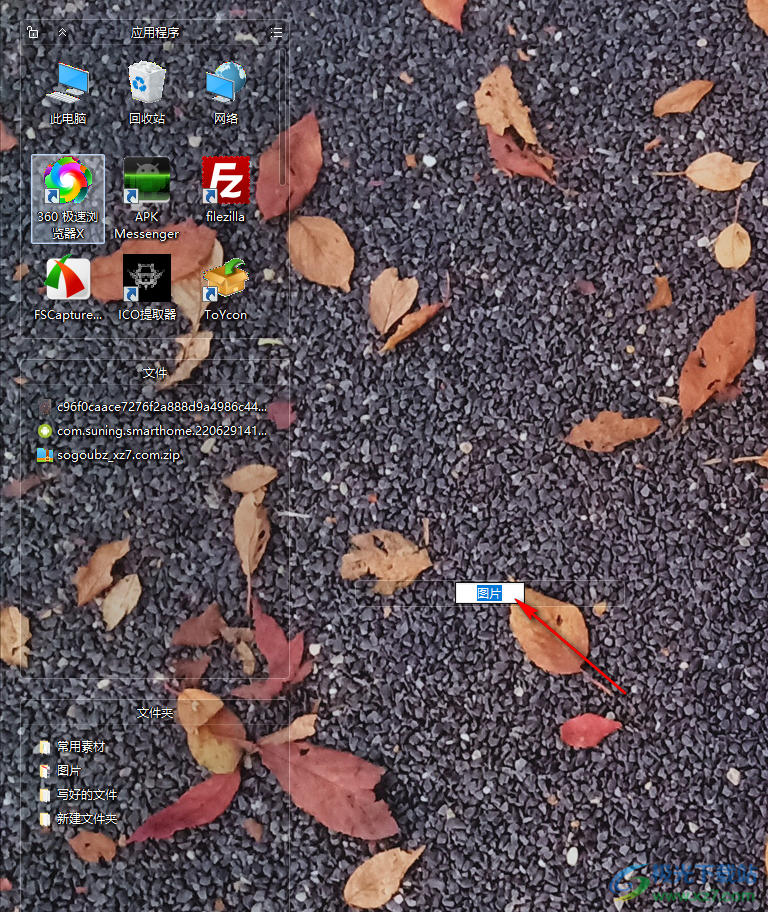Open the 写好的文件 folder
This screenshot has height=912, width=768.
click(x=86, y=795)
